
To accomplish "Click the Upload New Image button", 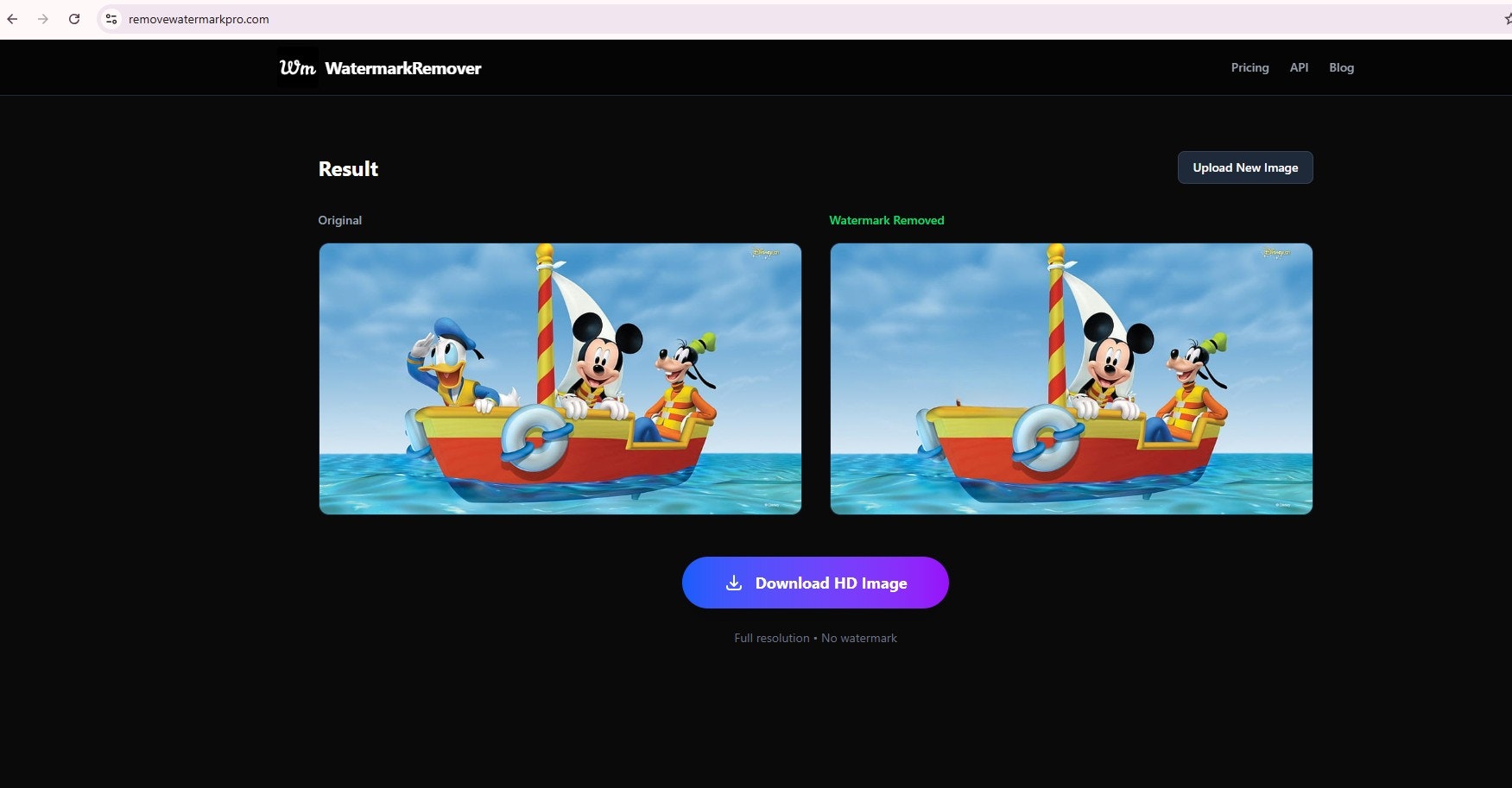I will click(1245, 167).
